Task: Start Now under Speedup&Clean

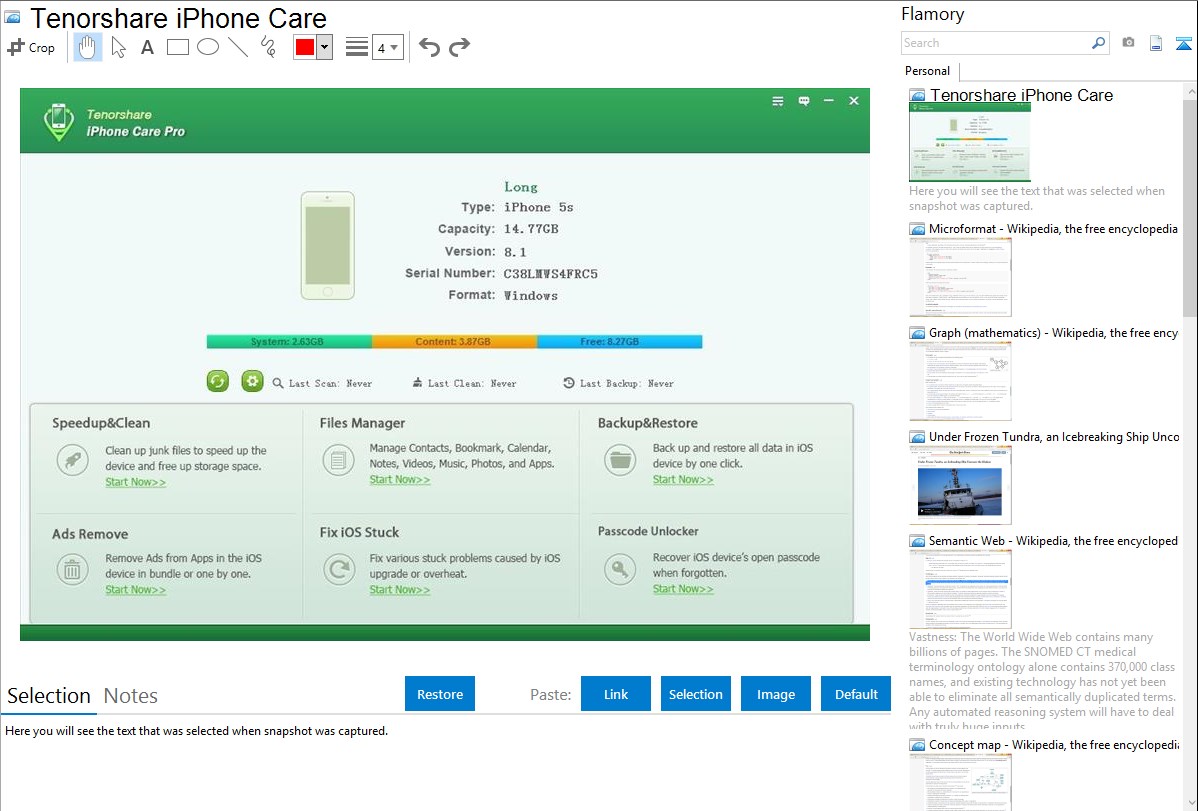Action: [135, 482]
